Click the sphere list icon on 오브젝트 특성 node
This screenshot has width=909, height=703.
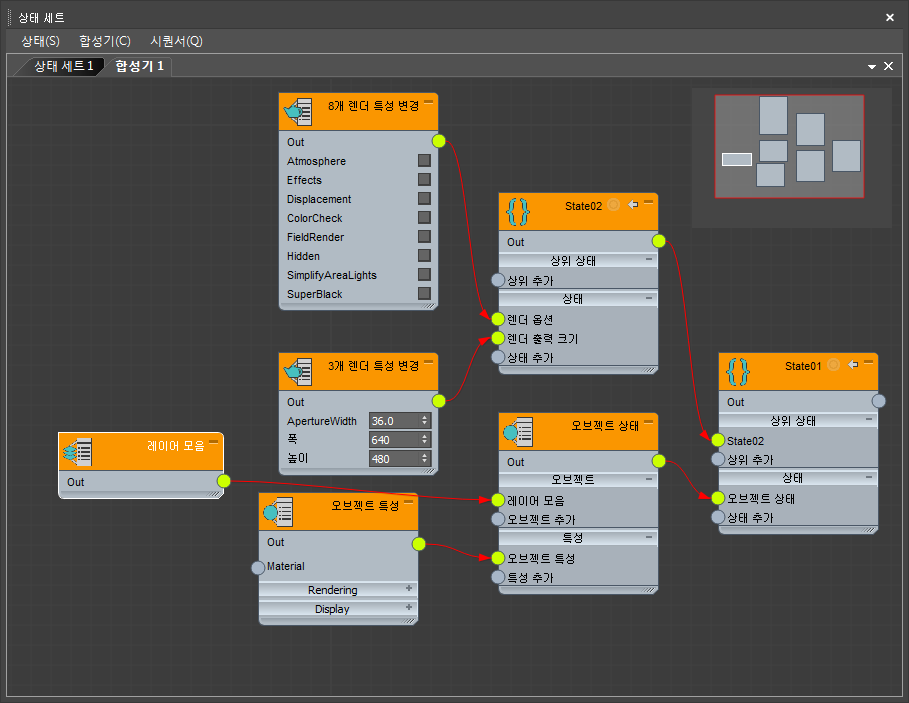(278, 512)
